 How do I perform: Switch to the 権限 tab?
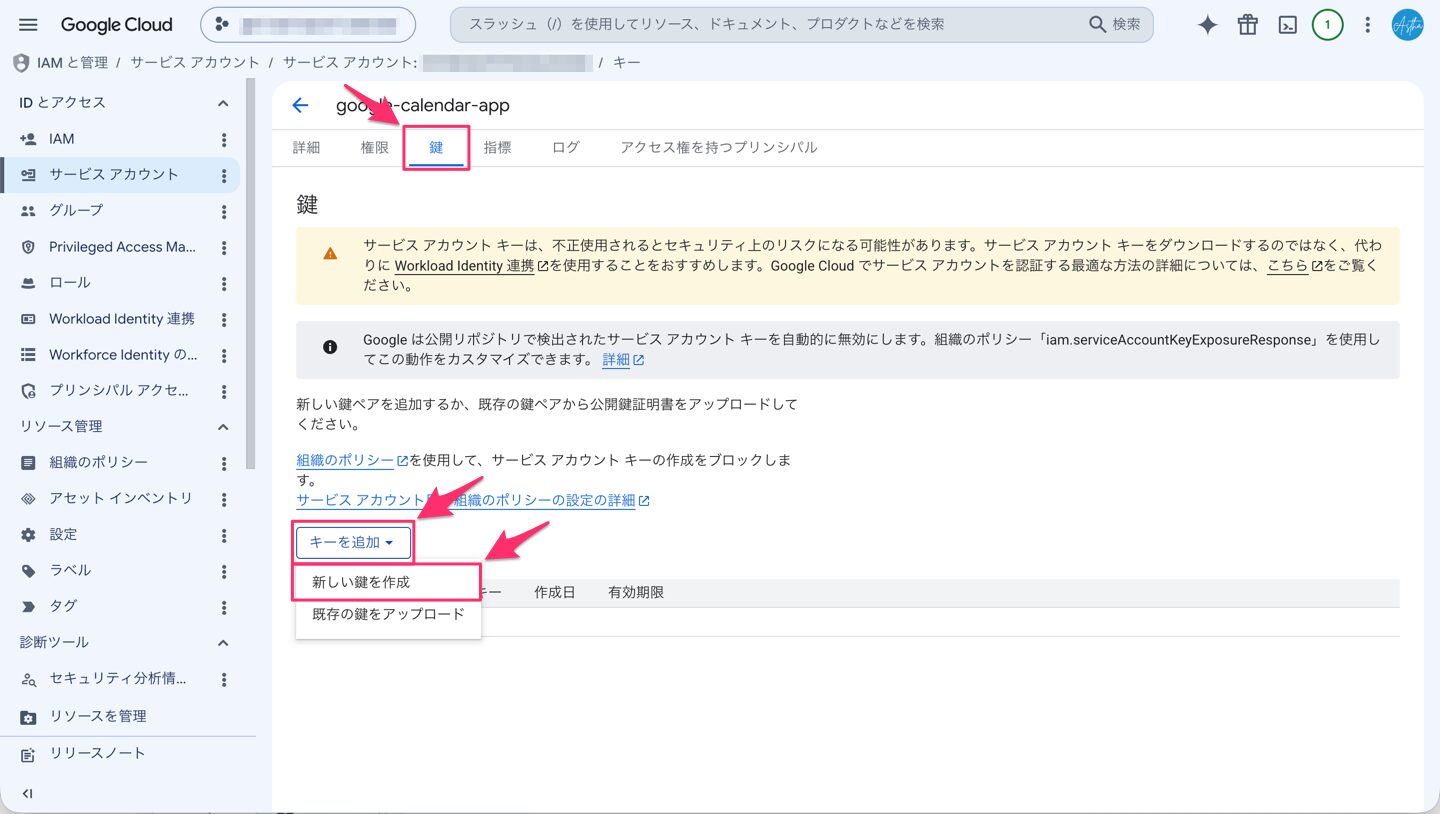pos(375,147)
